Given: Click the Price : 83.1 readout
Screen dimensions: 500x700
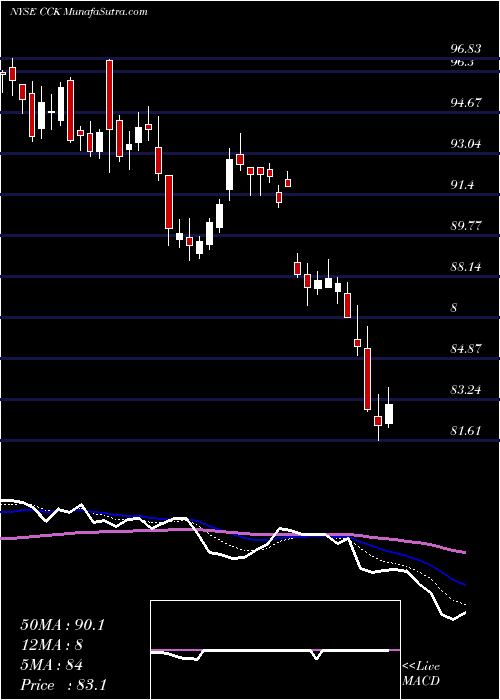Looking at the screenshot, I should point(63,685).
